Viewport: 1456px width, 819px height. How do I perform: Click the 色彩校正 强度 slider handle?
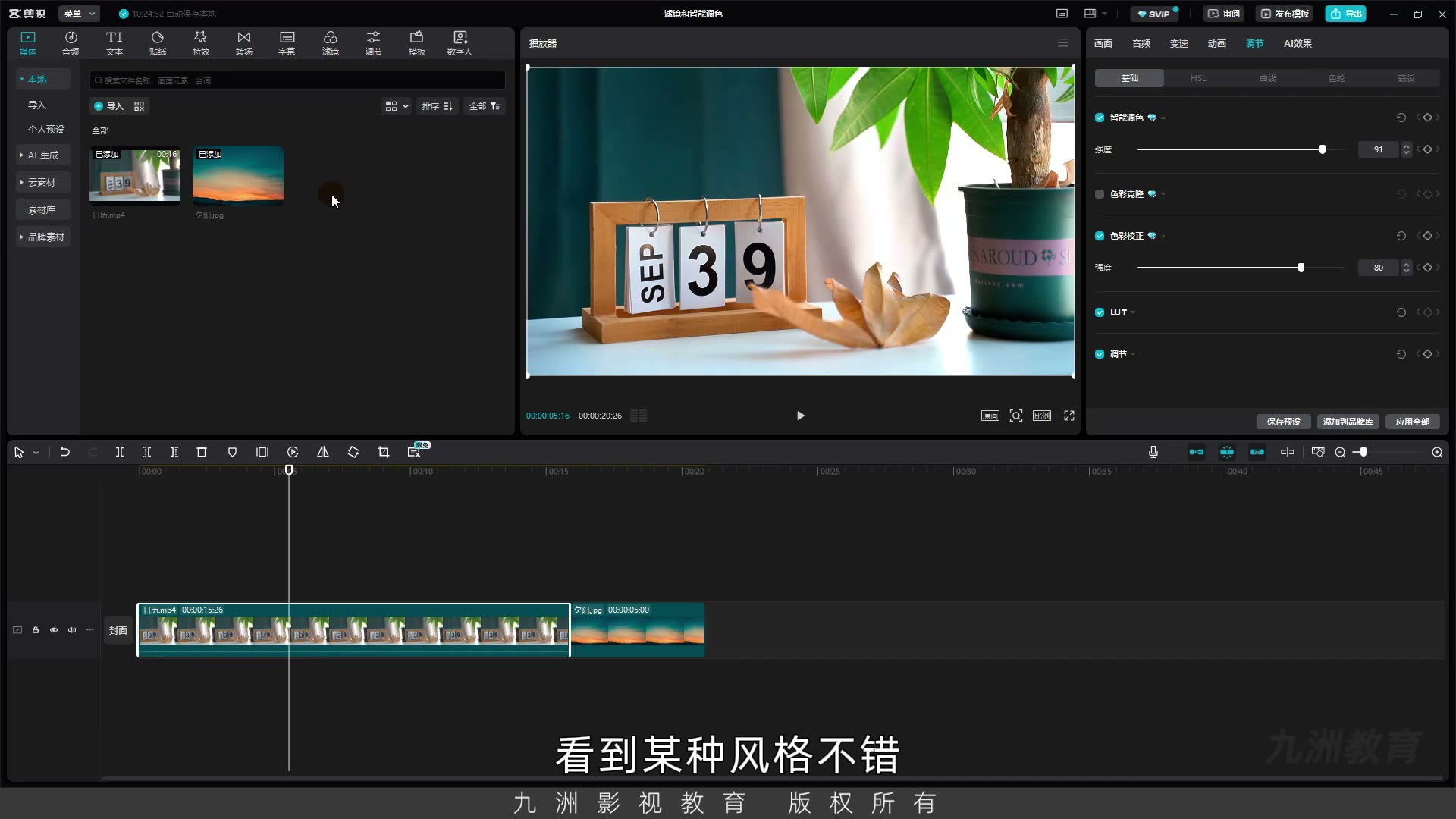(1301, 268)
